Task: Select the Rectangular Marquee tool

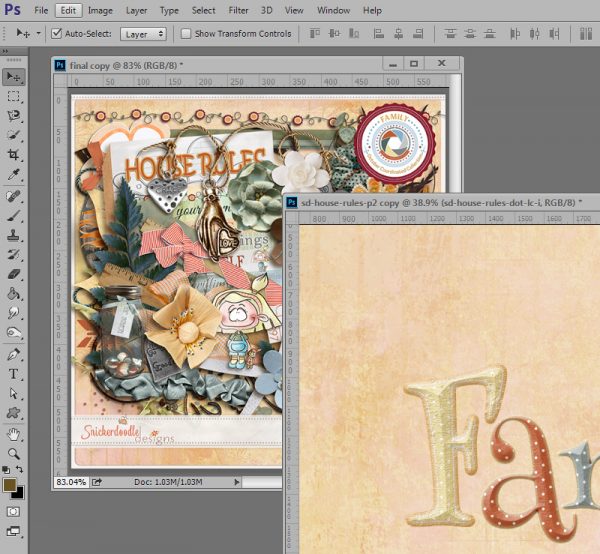Action: (14, 96)
